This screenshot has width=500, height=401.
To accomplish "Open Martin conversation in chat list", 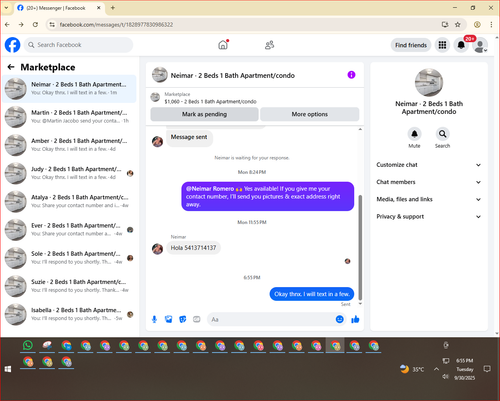I will pyautogui.click(x=69, y=117).
